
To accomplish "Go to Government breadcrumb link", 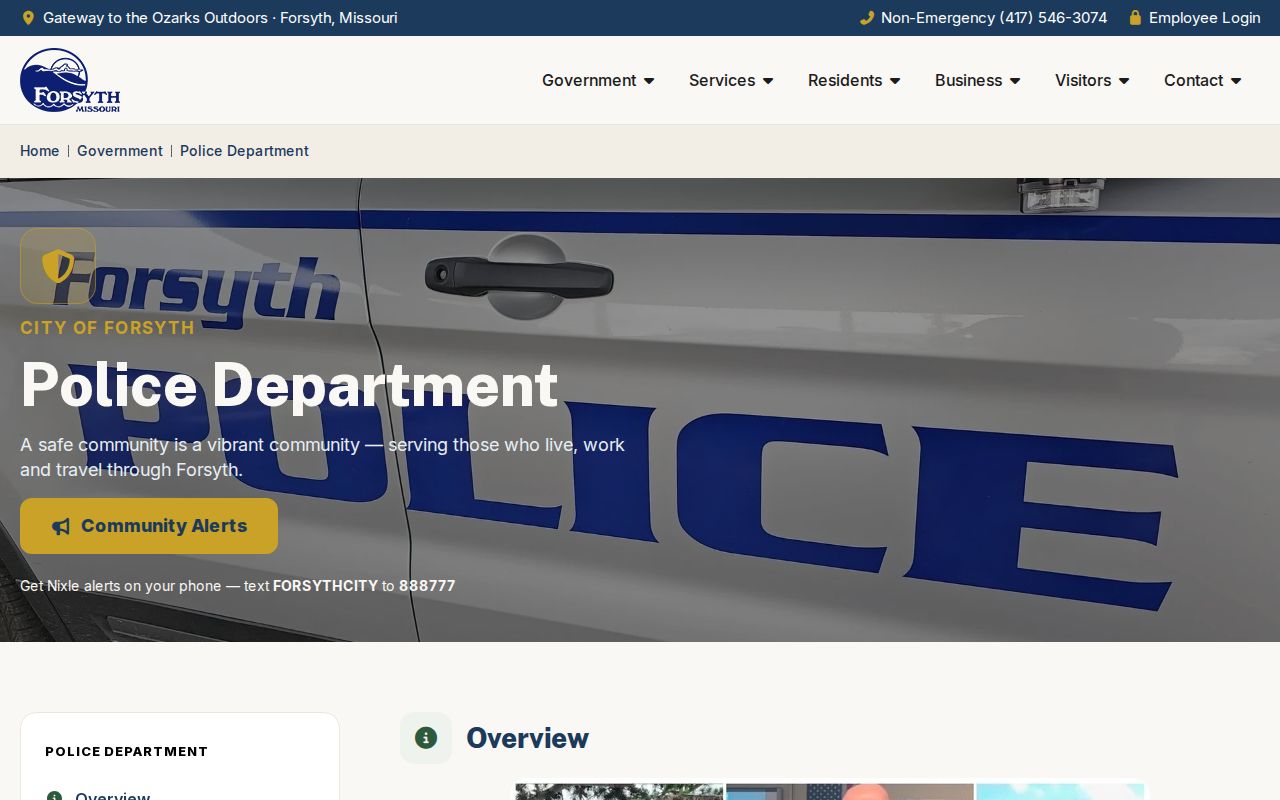I will tap(120, 151).
